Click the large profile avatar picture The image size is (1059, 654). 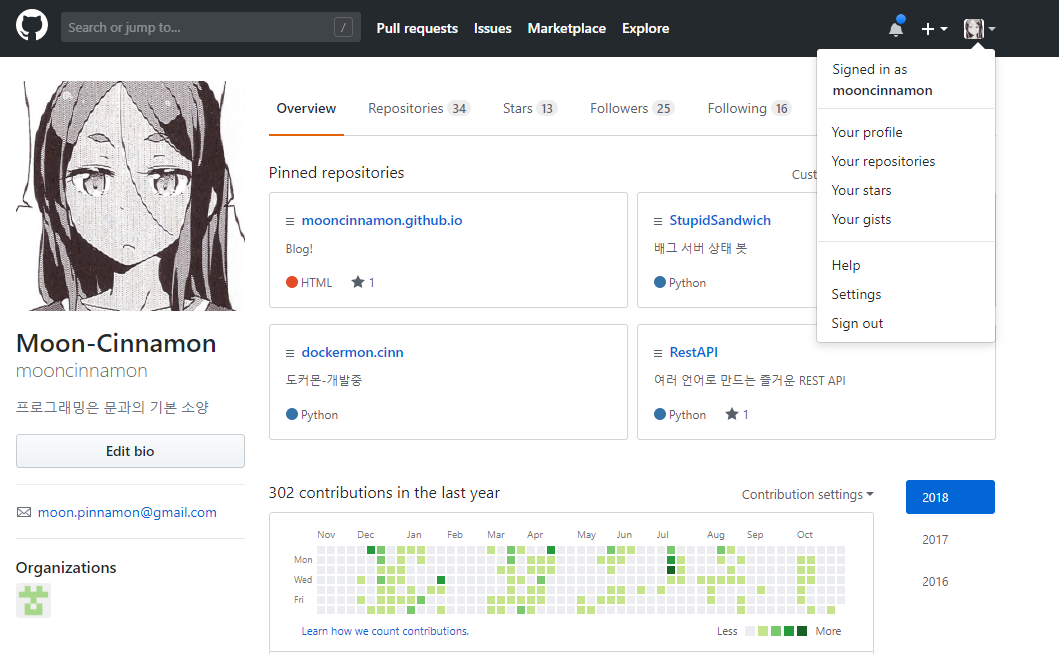130,195
